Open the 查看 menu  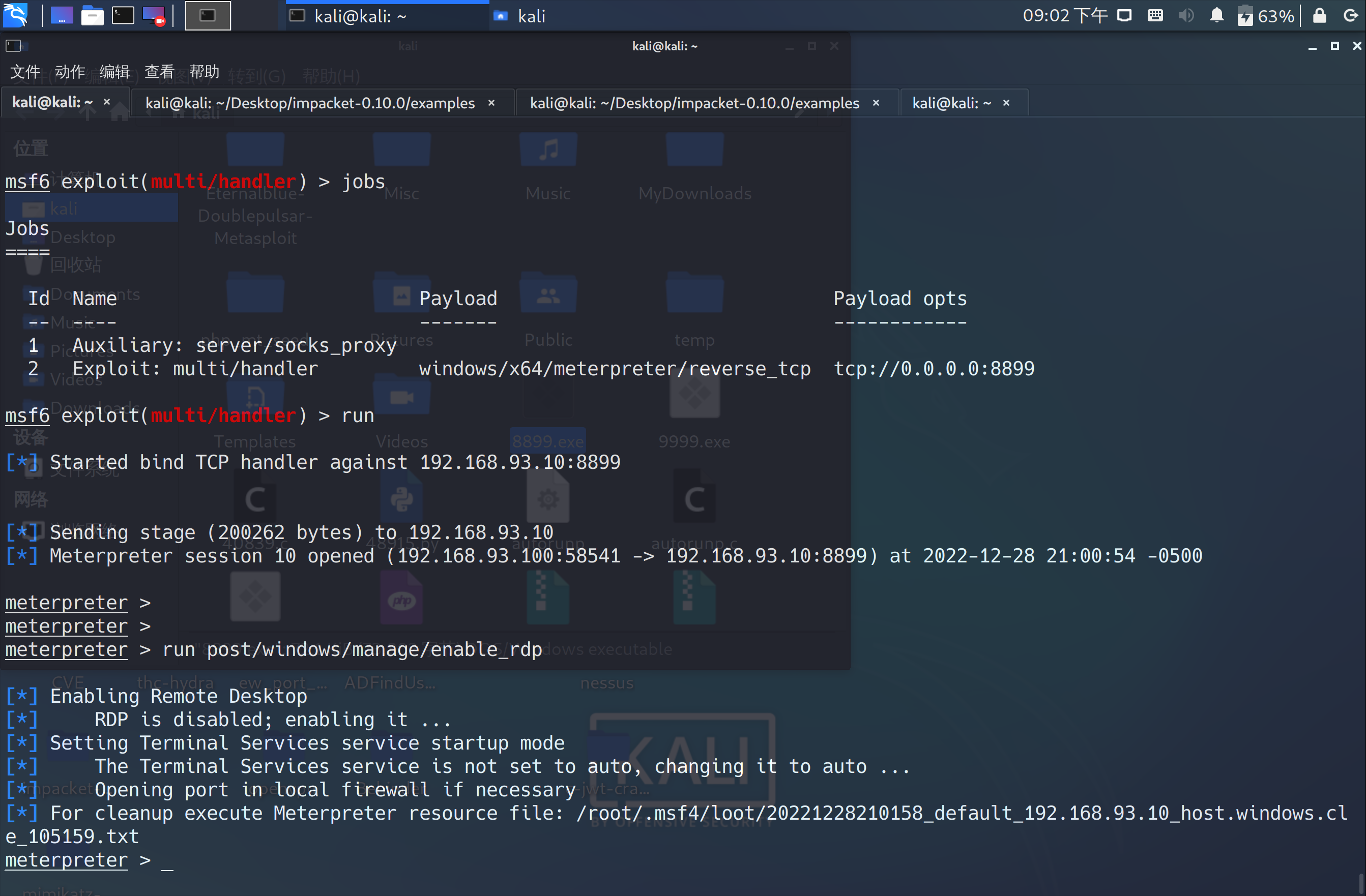160,72
